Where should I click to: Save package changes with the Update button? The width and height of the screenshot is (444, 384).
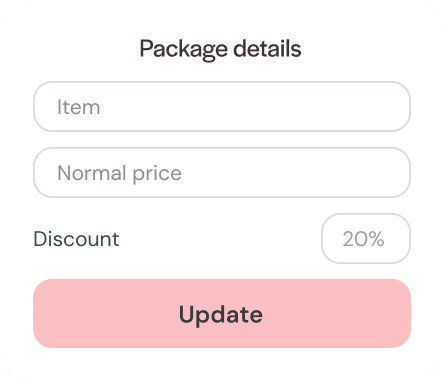click(222, 314)
